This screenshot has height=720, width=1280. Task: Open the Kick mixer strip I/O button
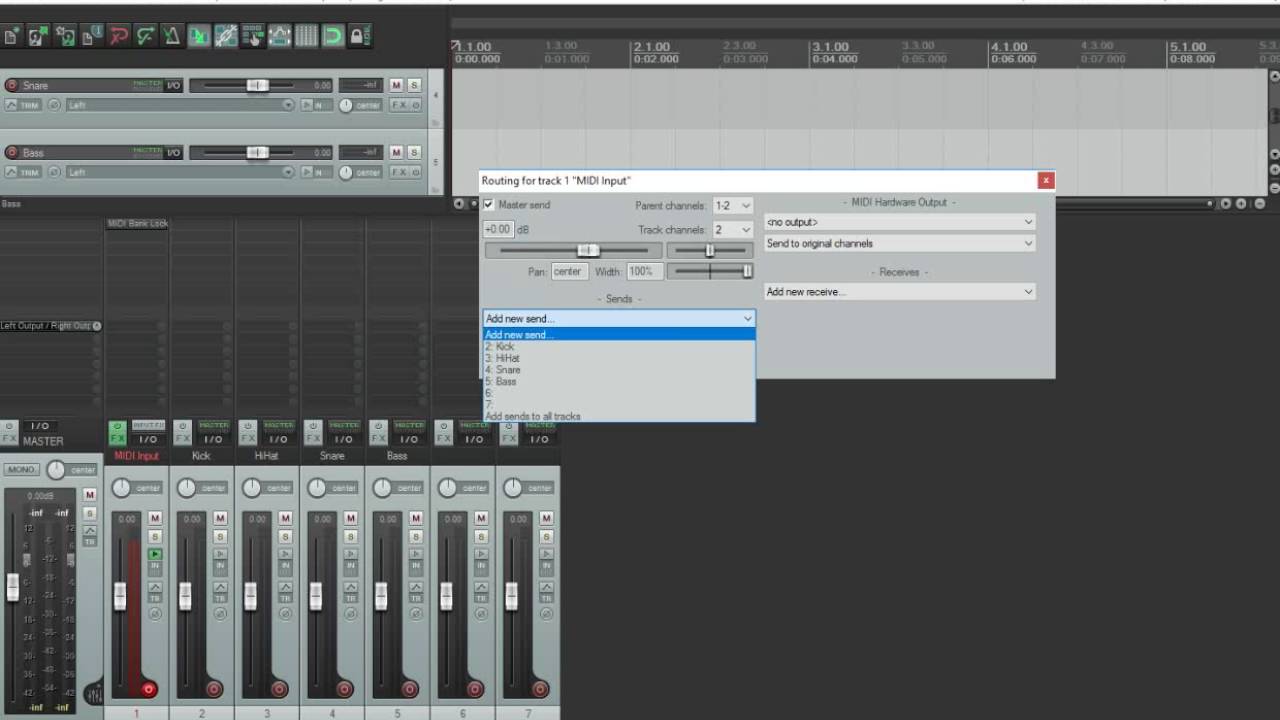(x=213, y=439)
